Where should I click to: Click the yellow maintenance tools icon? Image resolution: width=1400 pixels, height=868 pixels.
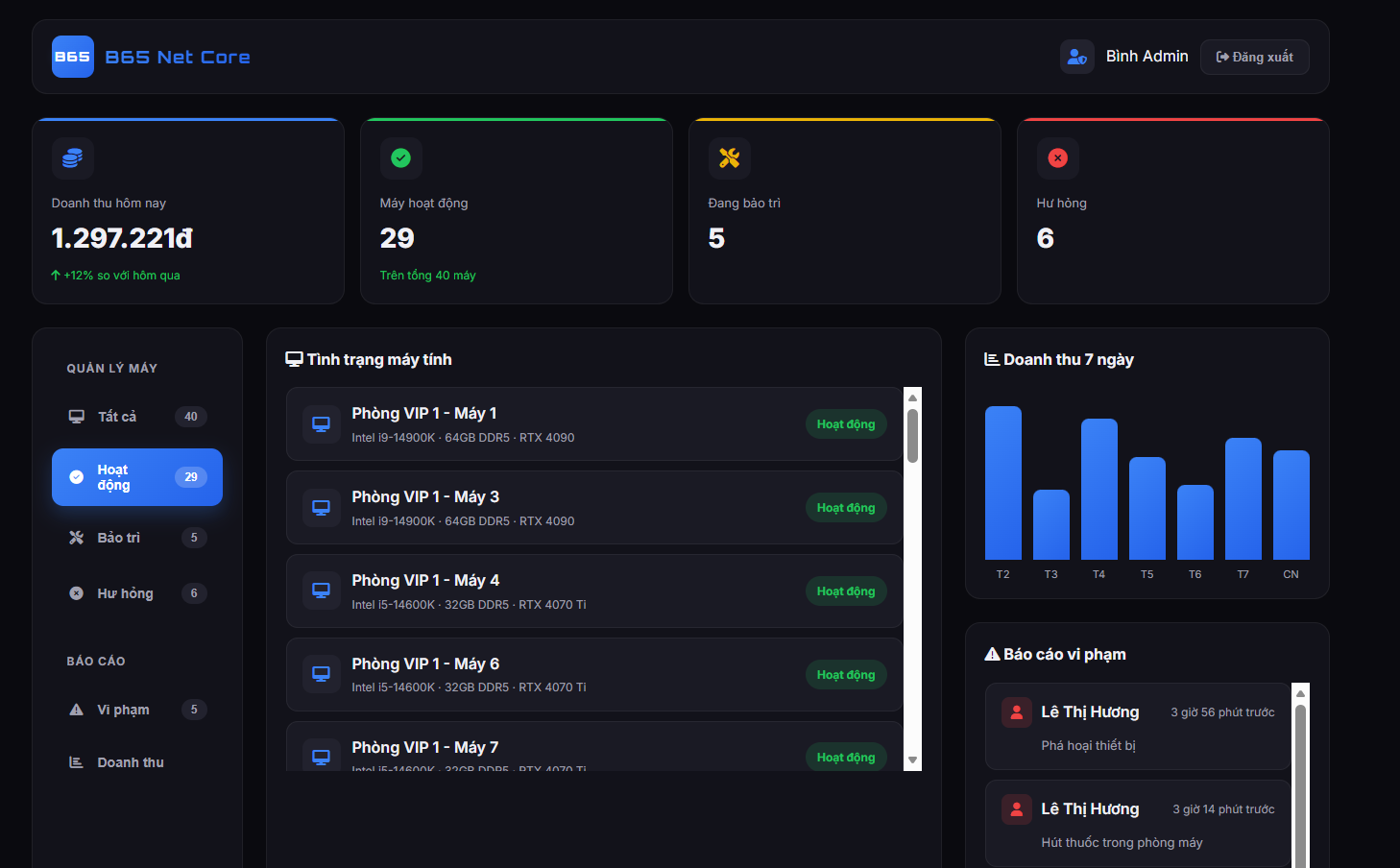click(x=729, y=158)
